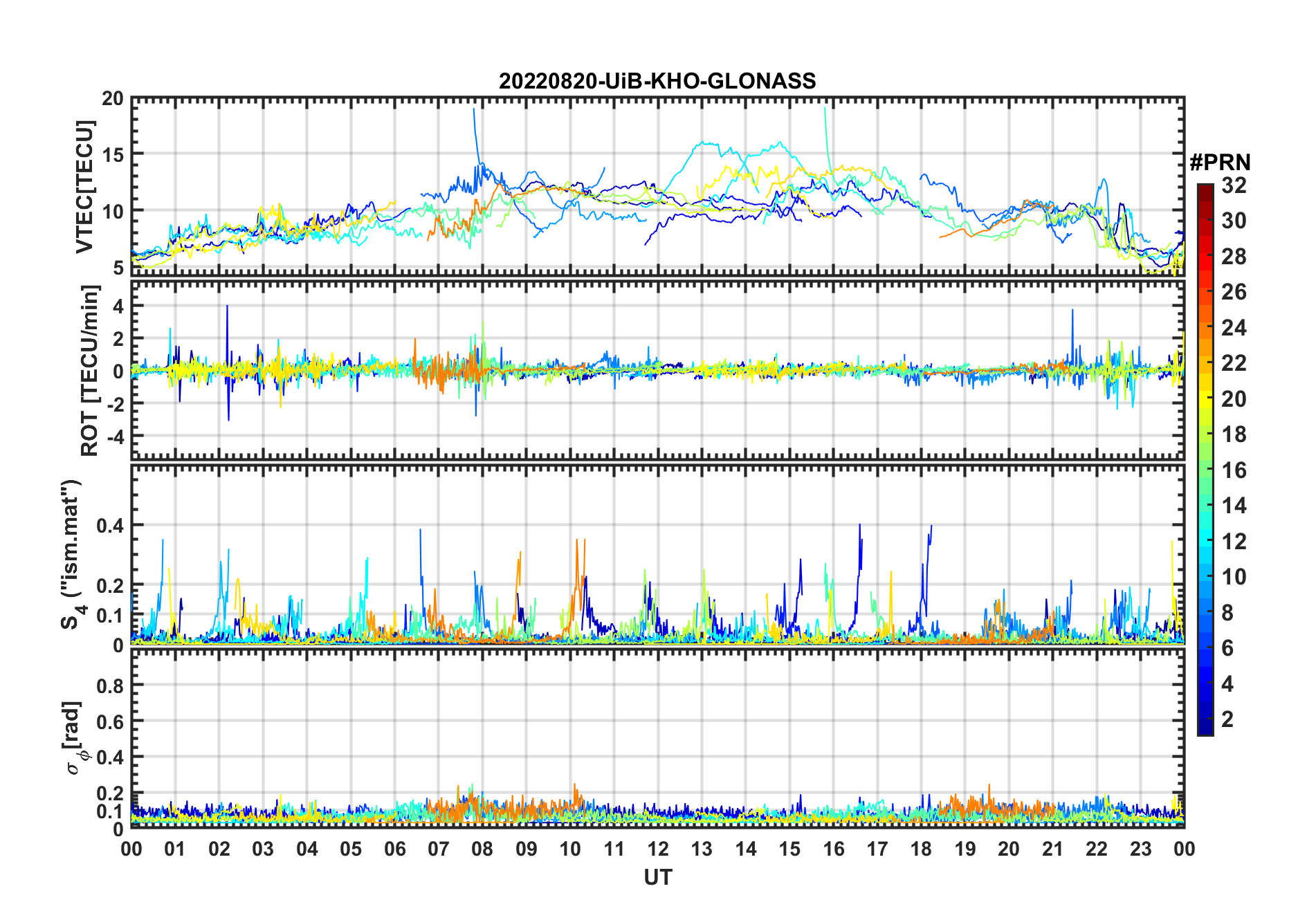Image resolution: width=1316 pixels, height=920 pixels.
Task: Click the "19" hour tick on UT axis
Action: point(965,849)
